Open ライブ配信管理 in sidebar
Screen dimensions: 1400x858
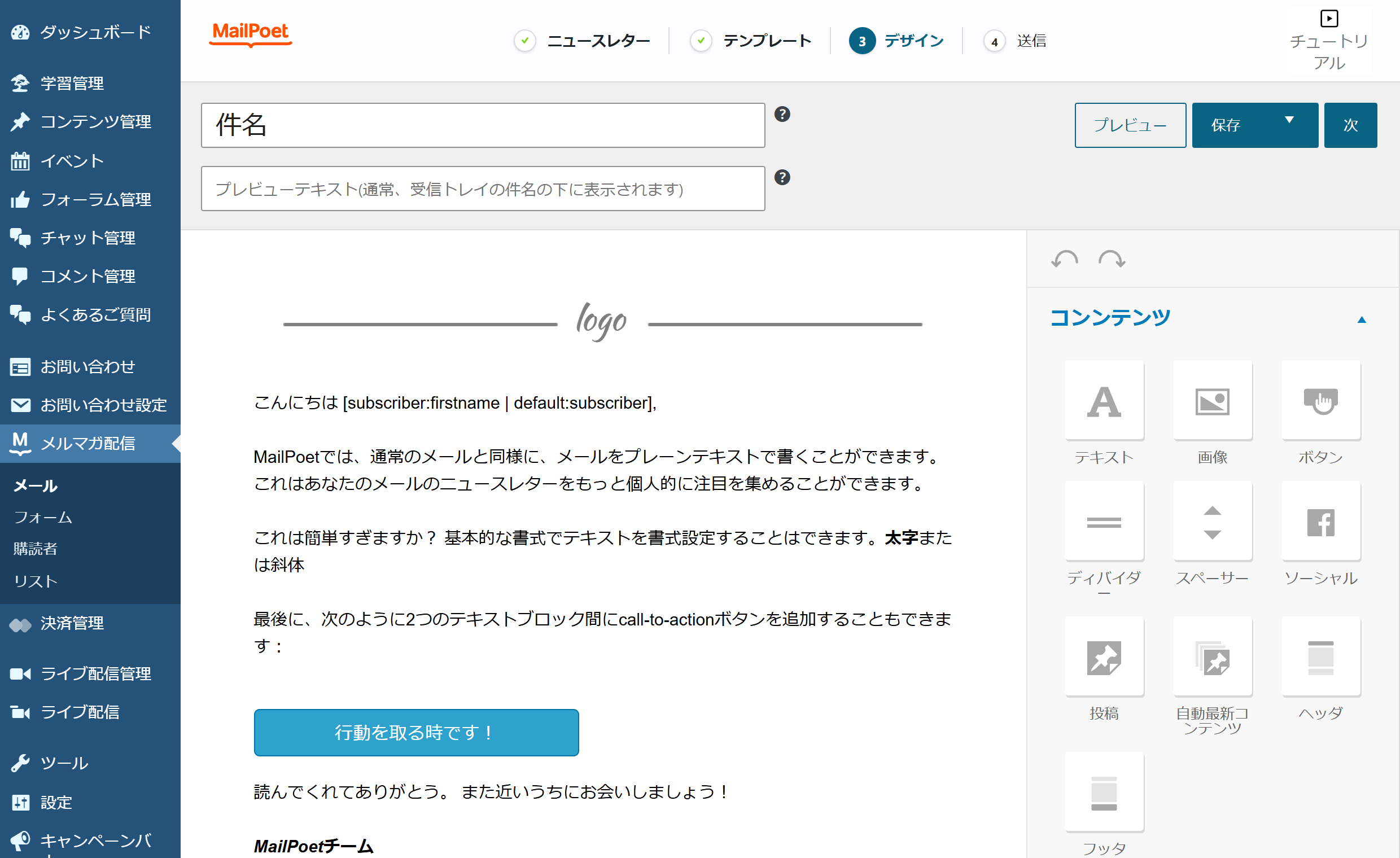[90, 673]
